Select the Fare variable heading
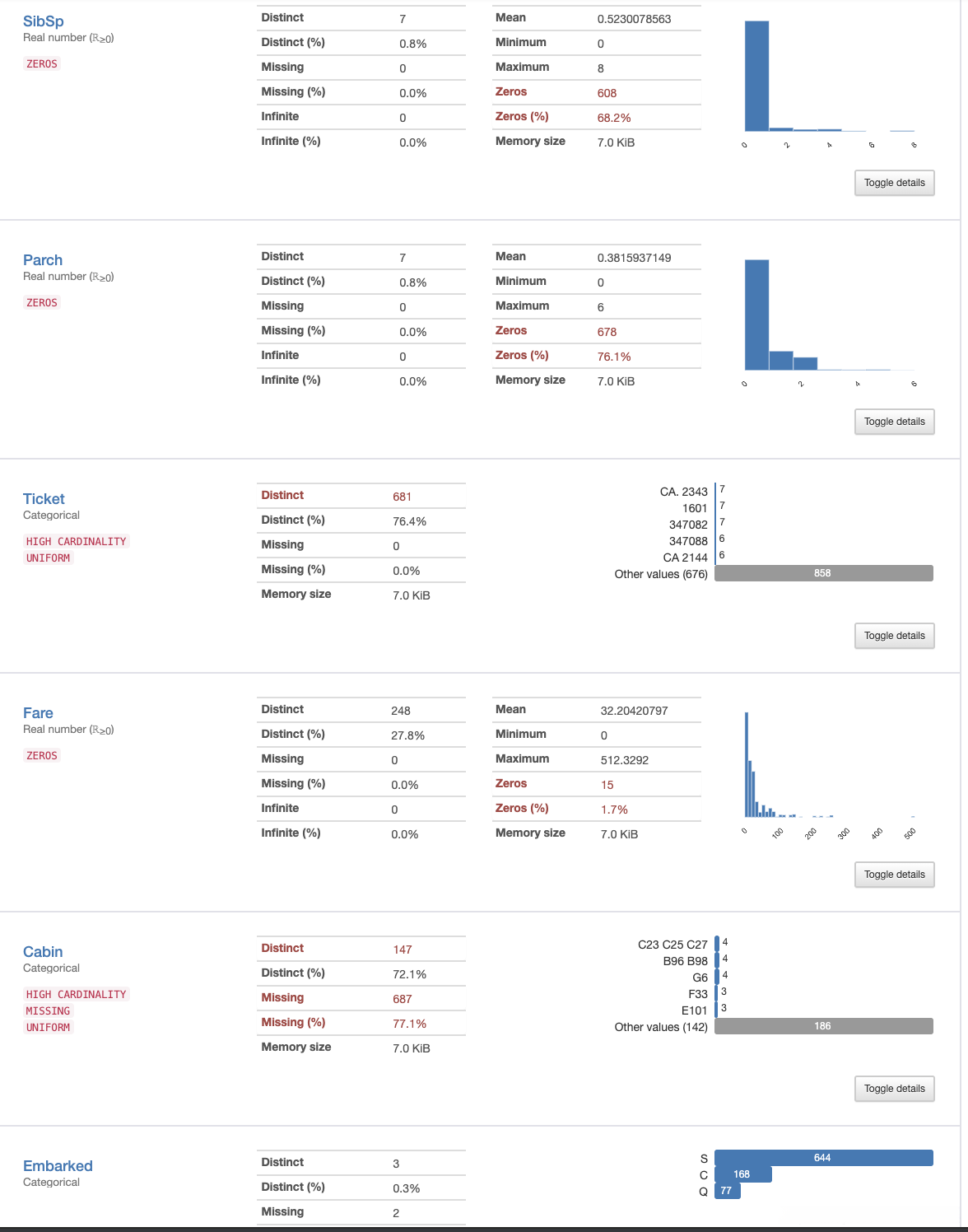The image size is (968, 1232). coord(37,712)
